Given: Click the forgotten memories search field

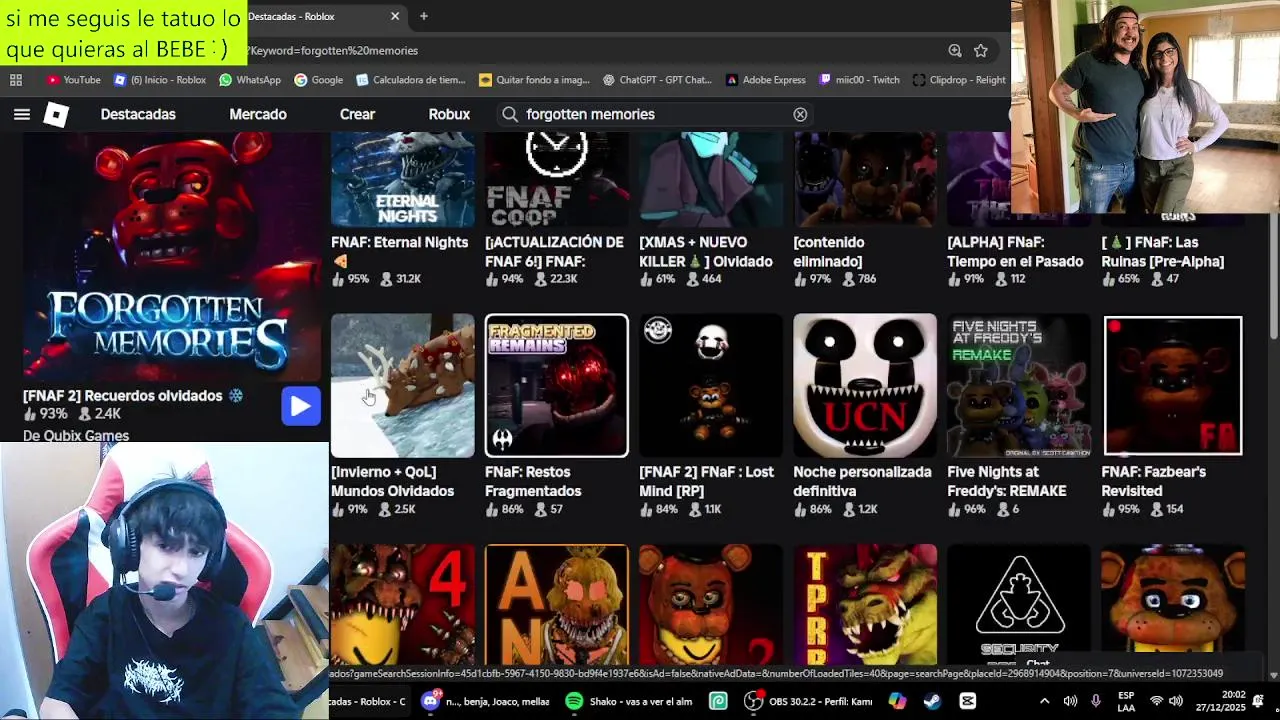Looking at the screenshot, I should [655, 114].
